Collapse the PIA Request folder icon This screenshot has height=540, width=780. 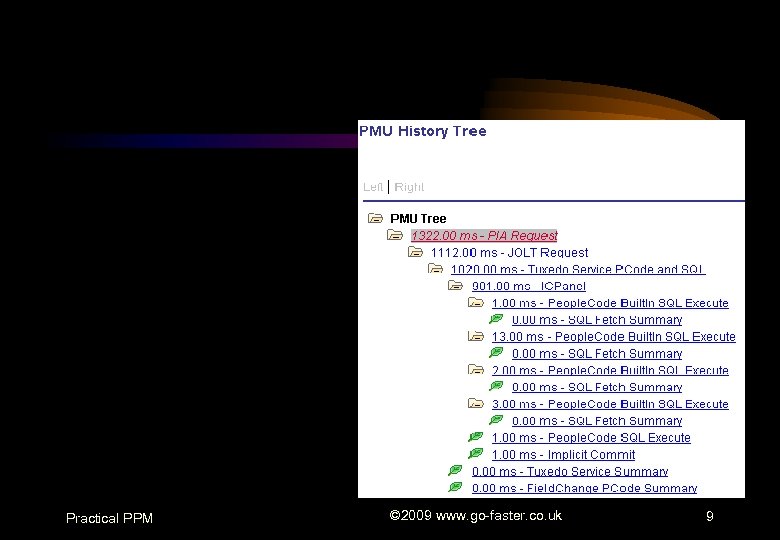click(395, 235)
